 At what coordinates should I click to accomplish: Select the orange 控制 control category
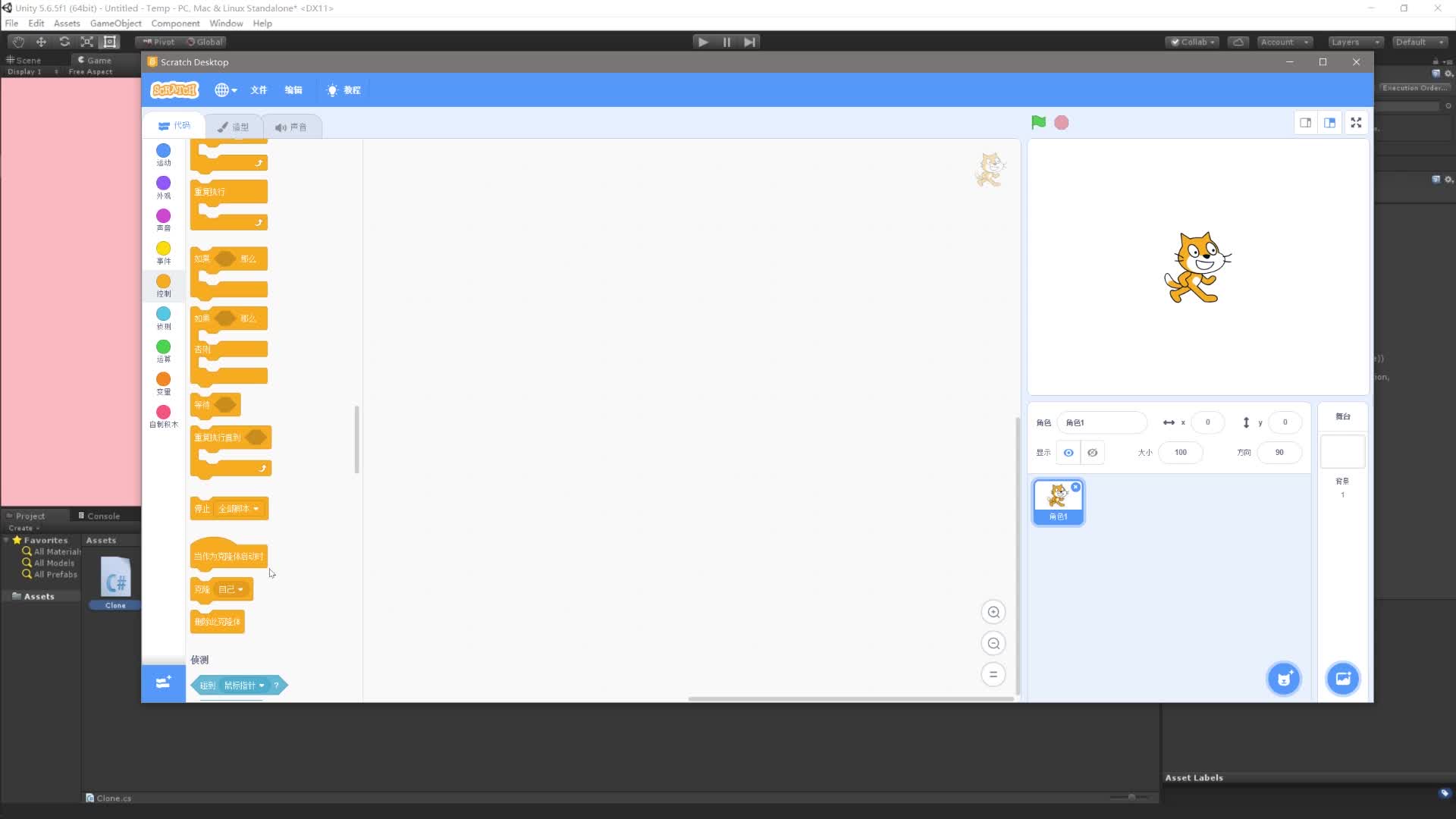163,286
